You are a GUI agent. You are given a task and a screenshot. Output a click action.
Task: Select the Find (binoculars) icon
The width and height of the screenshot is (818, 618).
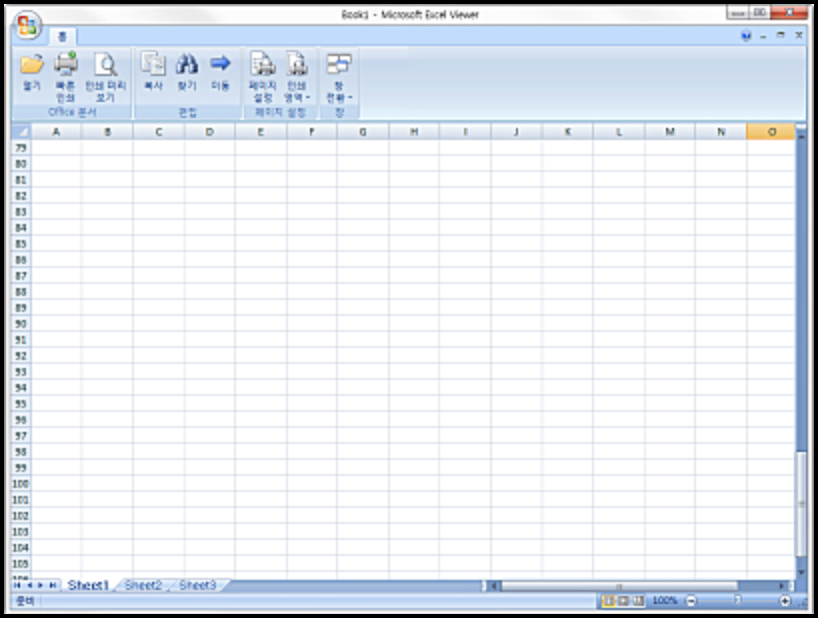click(188, 65)
